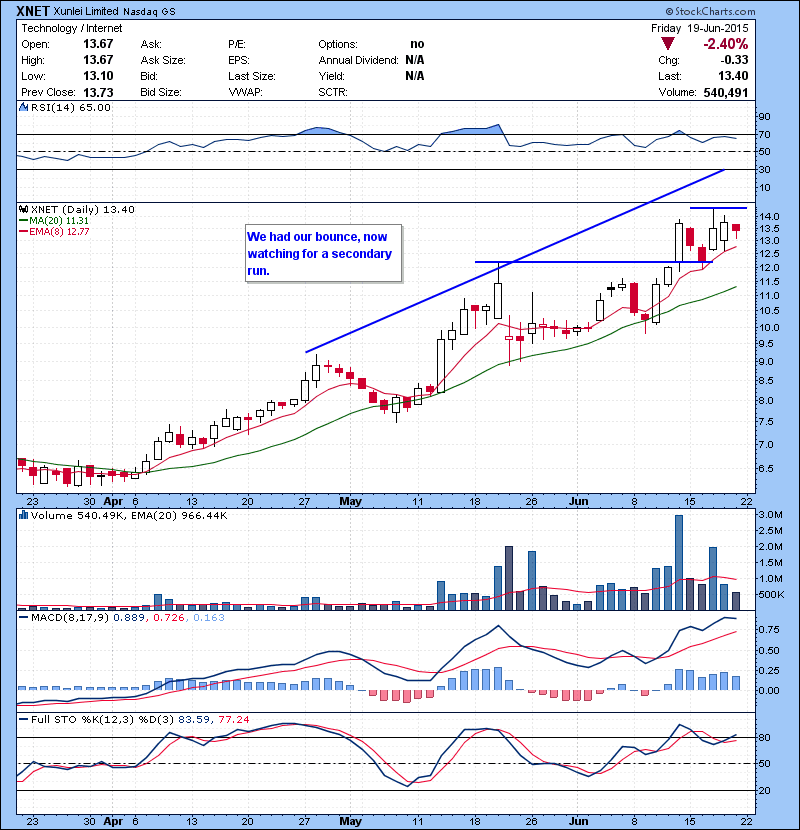Click the Annual Dividend label
The width and height of the screenshot is (800, 830).
coord(358,60)
